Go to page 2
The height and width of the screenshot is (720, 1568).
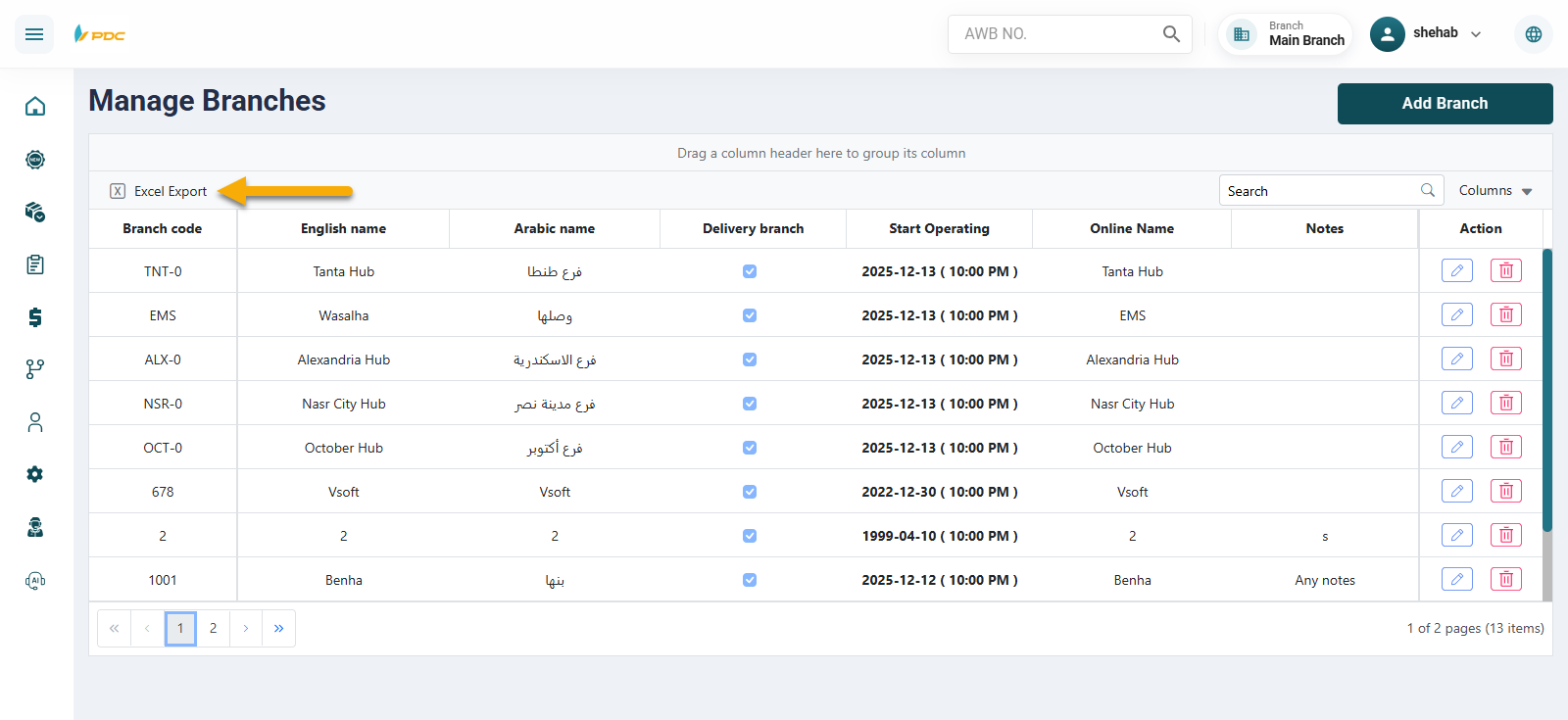pyautogui.click(x=213, y=628)
